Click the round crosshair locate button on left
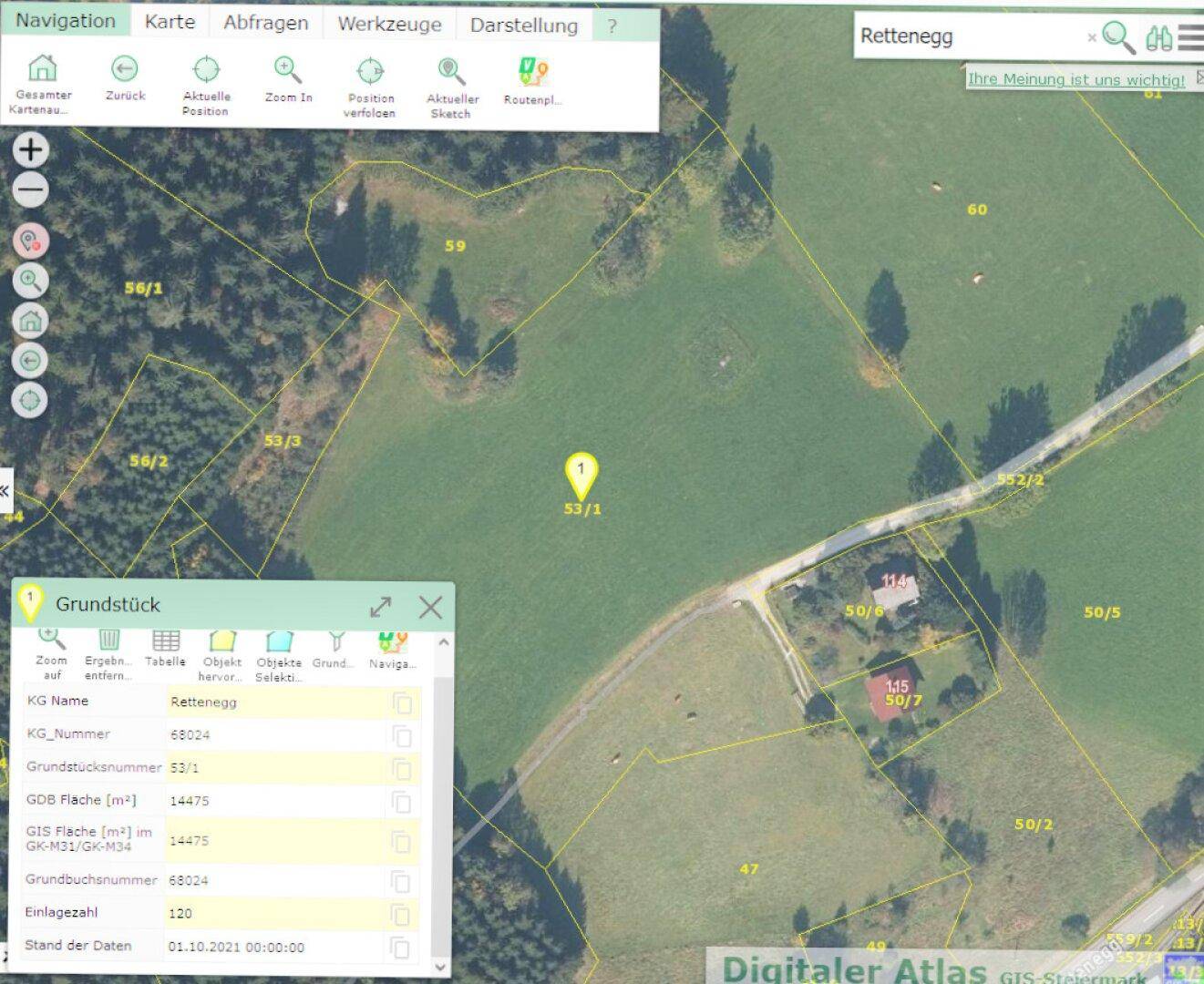The width and height of the screenshot is (1204, 984). (x=30, y=400)
